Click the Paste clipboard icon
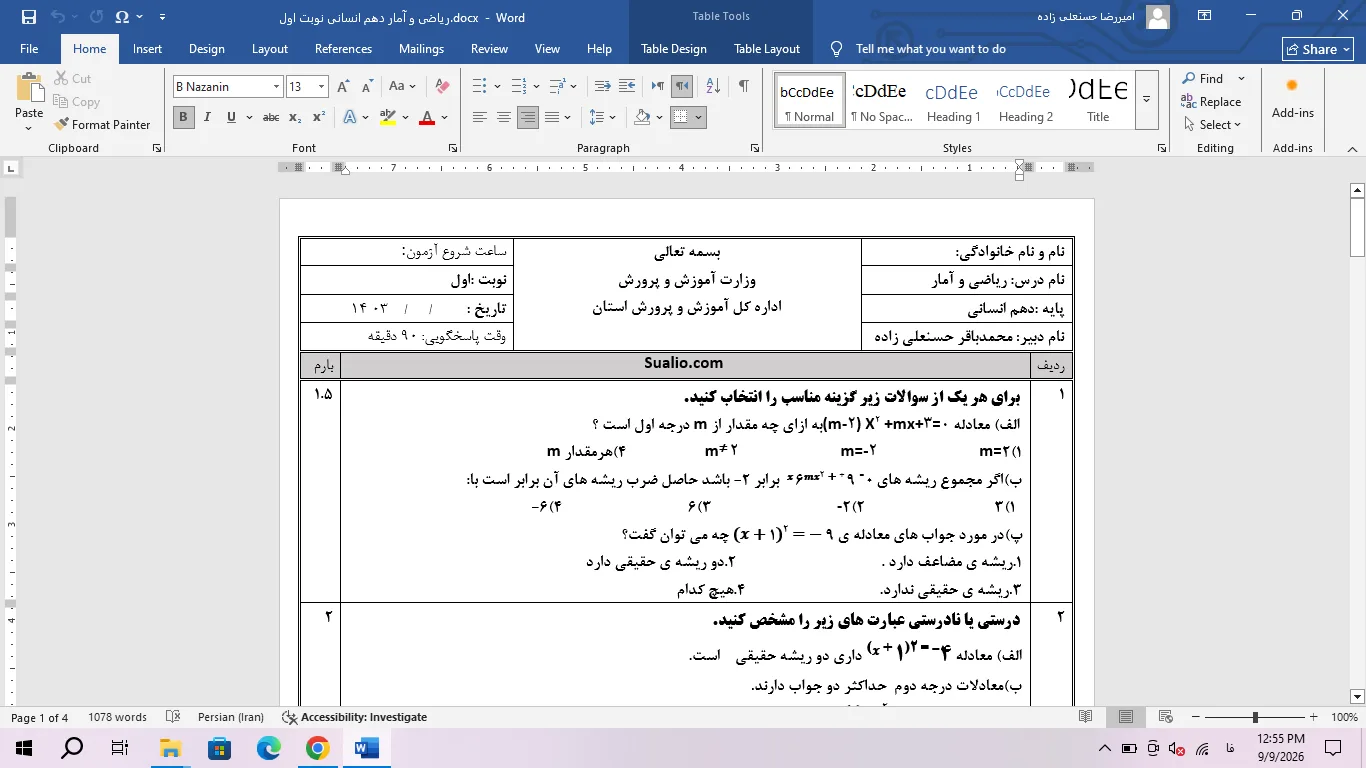The width and height of the screenshot is (1366, 768). click(x=29, y=88)
